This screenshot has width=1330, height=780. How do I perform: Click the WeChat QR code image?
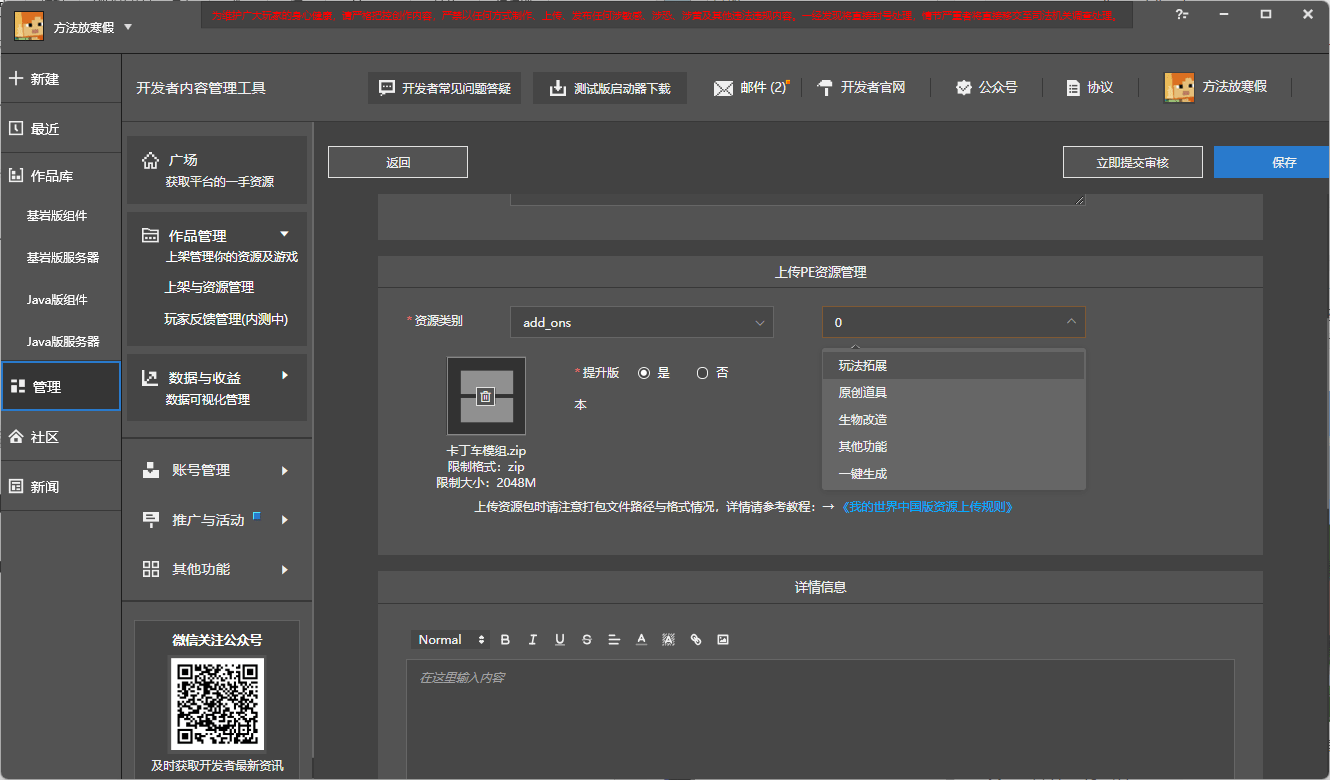click(x=218, y=704)
